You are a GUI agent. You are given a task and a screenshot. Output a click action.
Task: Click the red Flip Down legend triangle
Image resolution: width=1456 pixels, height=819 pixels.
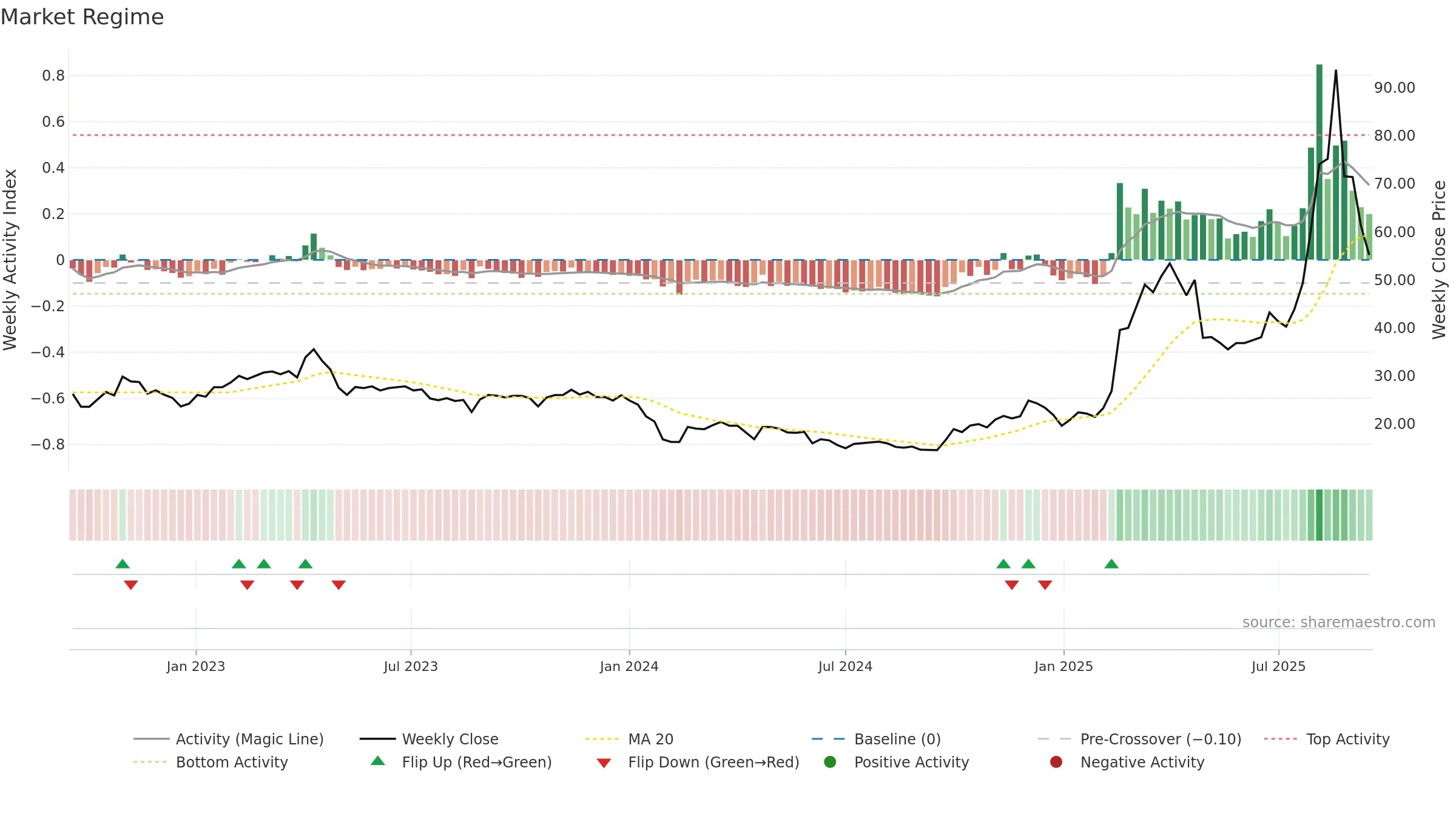[x=604, y=763]
